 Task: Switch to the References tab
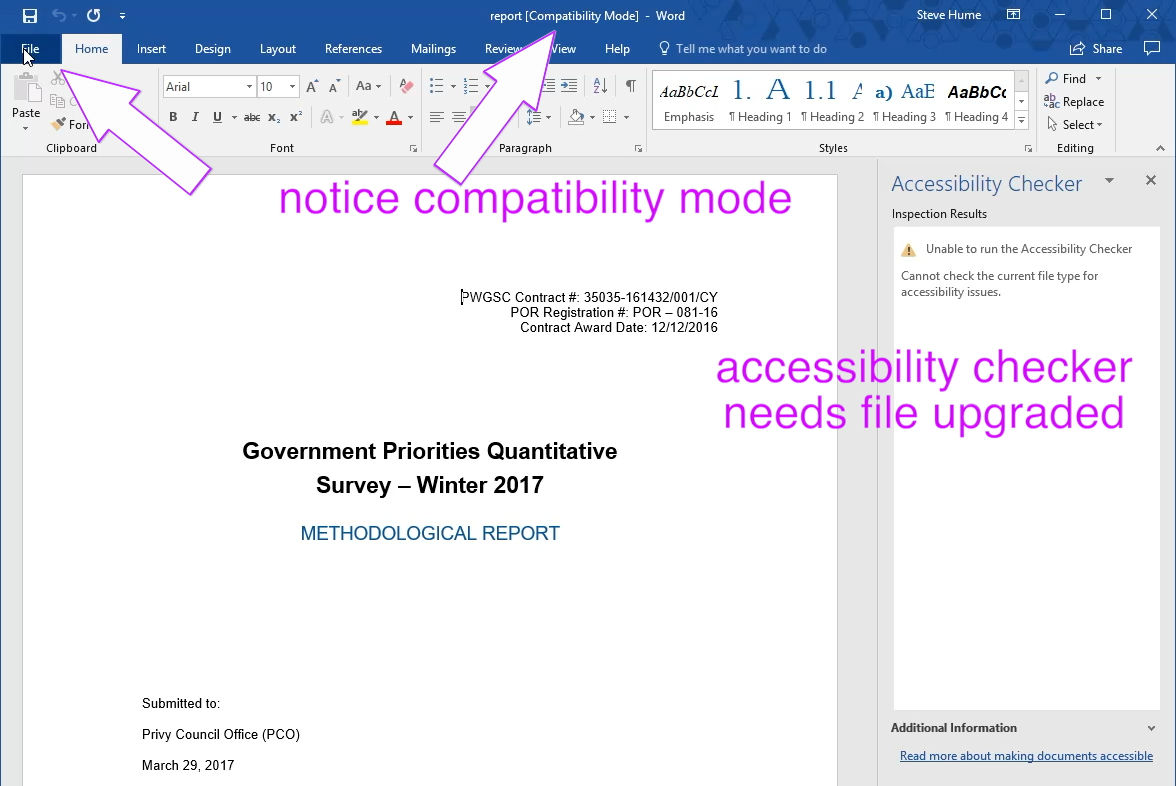[353, 49]
